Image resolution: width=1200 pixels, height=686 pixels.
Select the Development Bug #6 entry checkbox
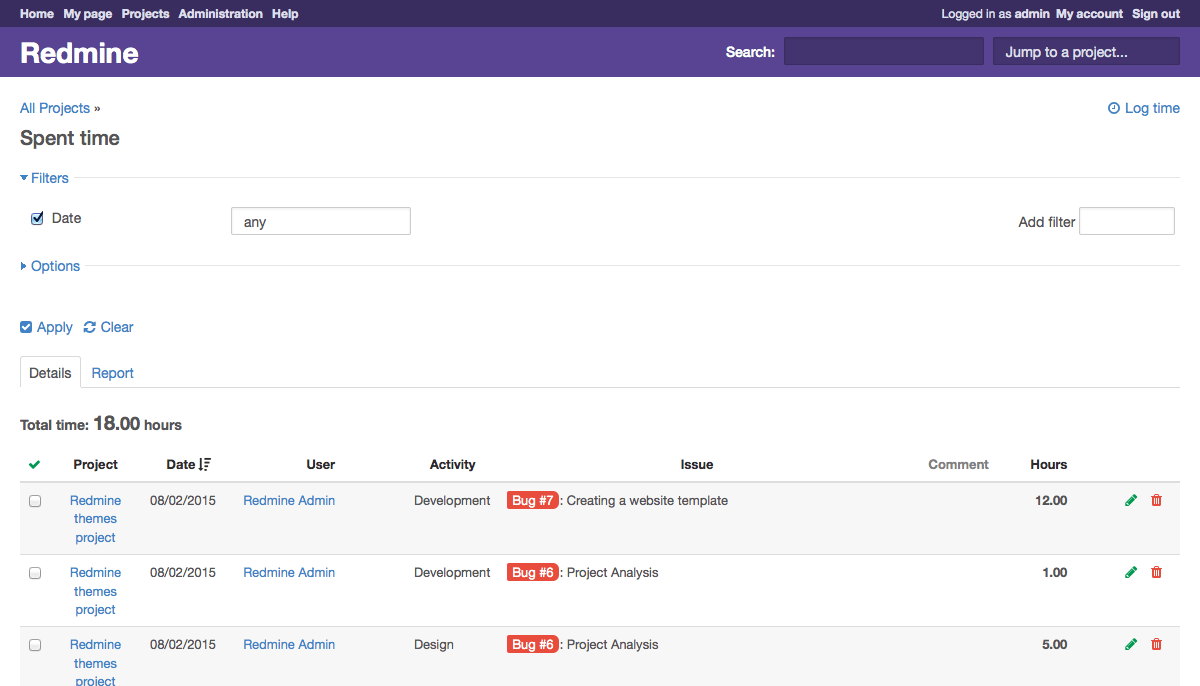click(x=35, y=573)
